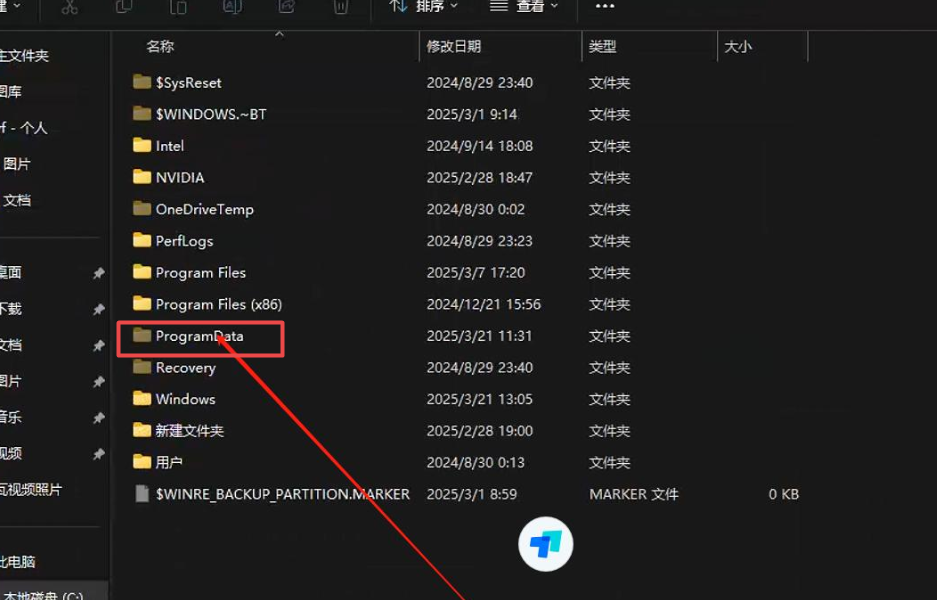This screenshot has height=600, width=937.
Task: Open the three-dot See more menu
Action: [605, 6]
